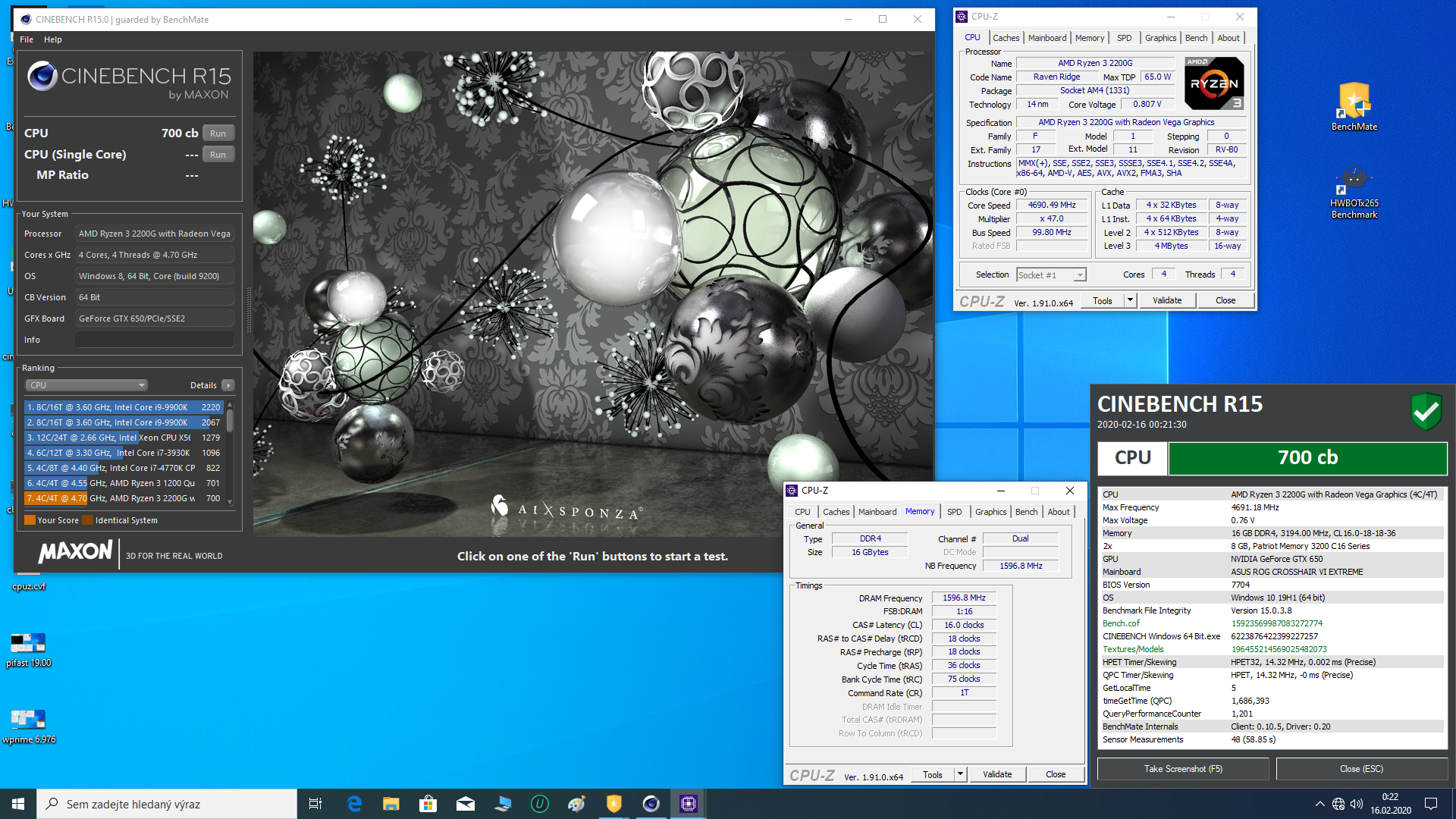Click the Bench.cof integrity link
Viewport: 1456px width, 819px height.
1121,623
